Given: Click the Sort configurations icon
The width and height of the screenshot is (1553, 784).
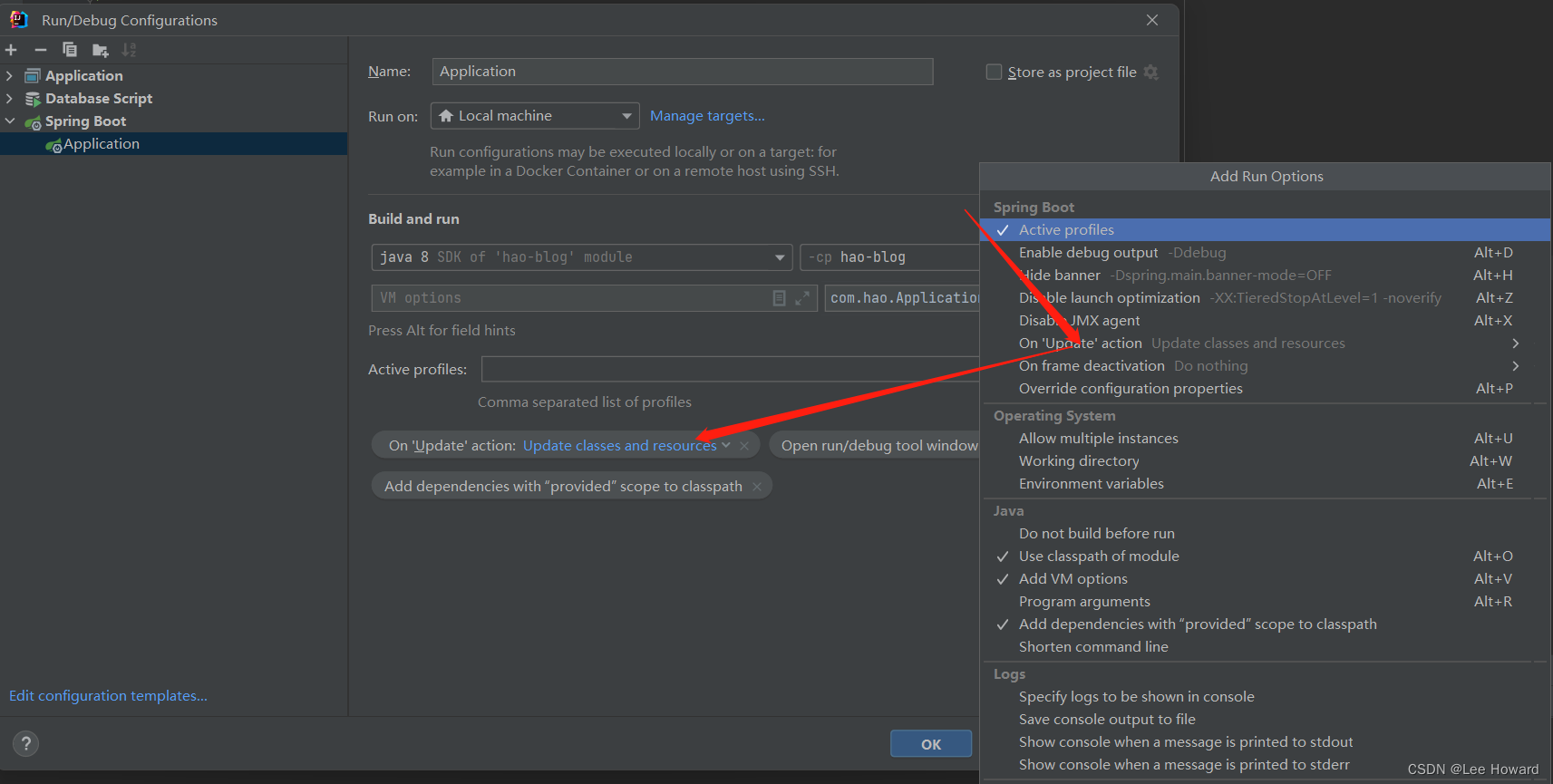Looking at the screenshot, I should (129, 50).
